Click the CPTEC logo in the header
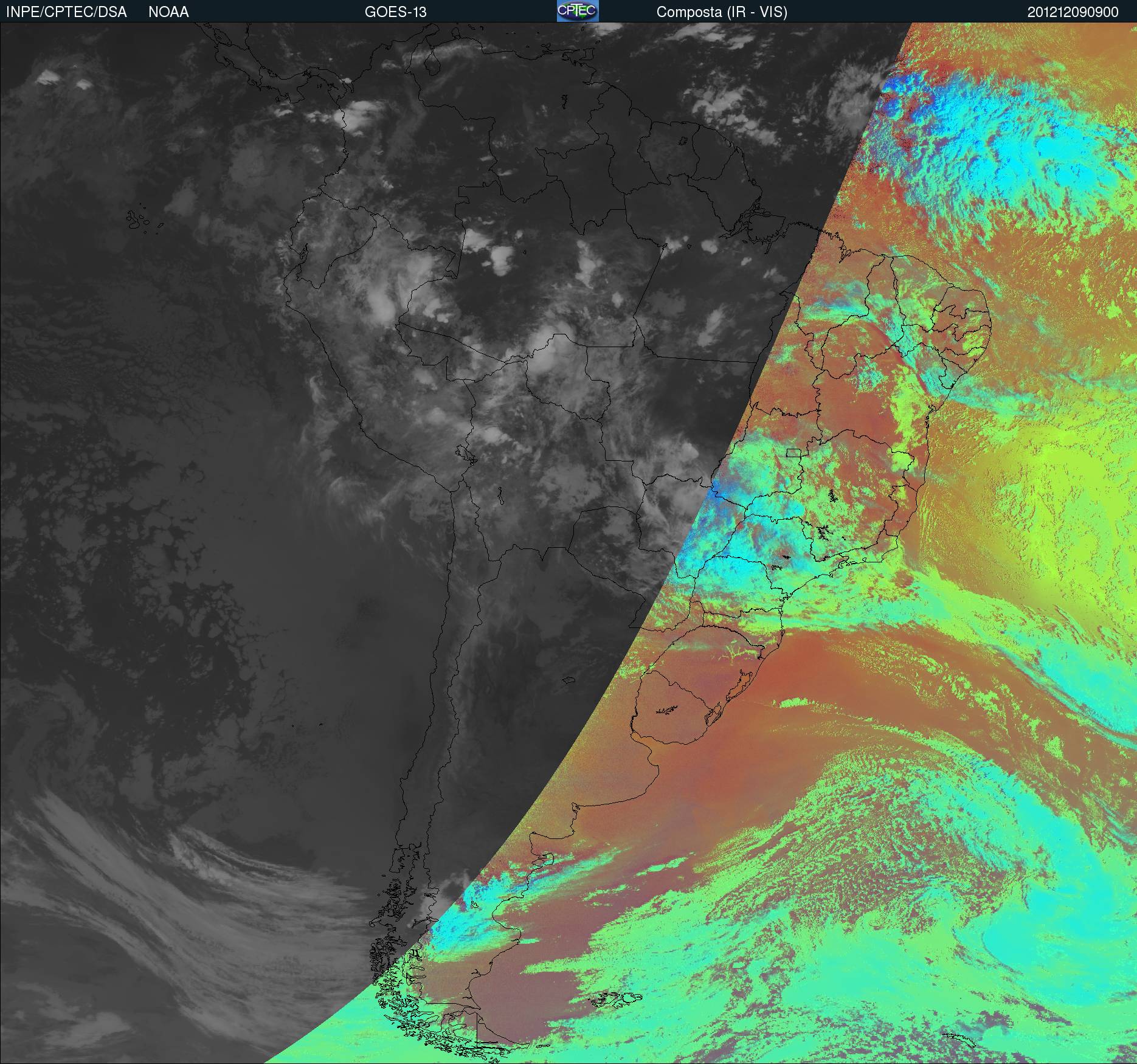This screenshot has width=1137, height=1064. coord(578,11)
